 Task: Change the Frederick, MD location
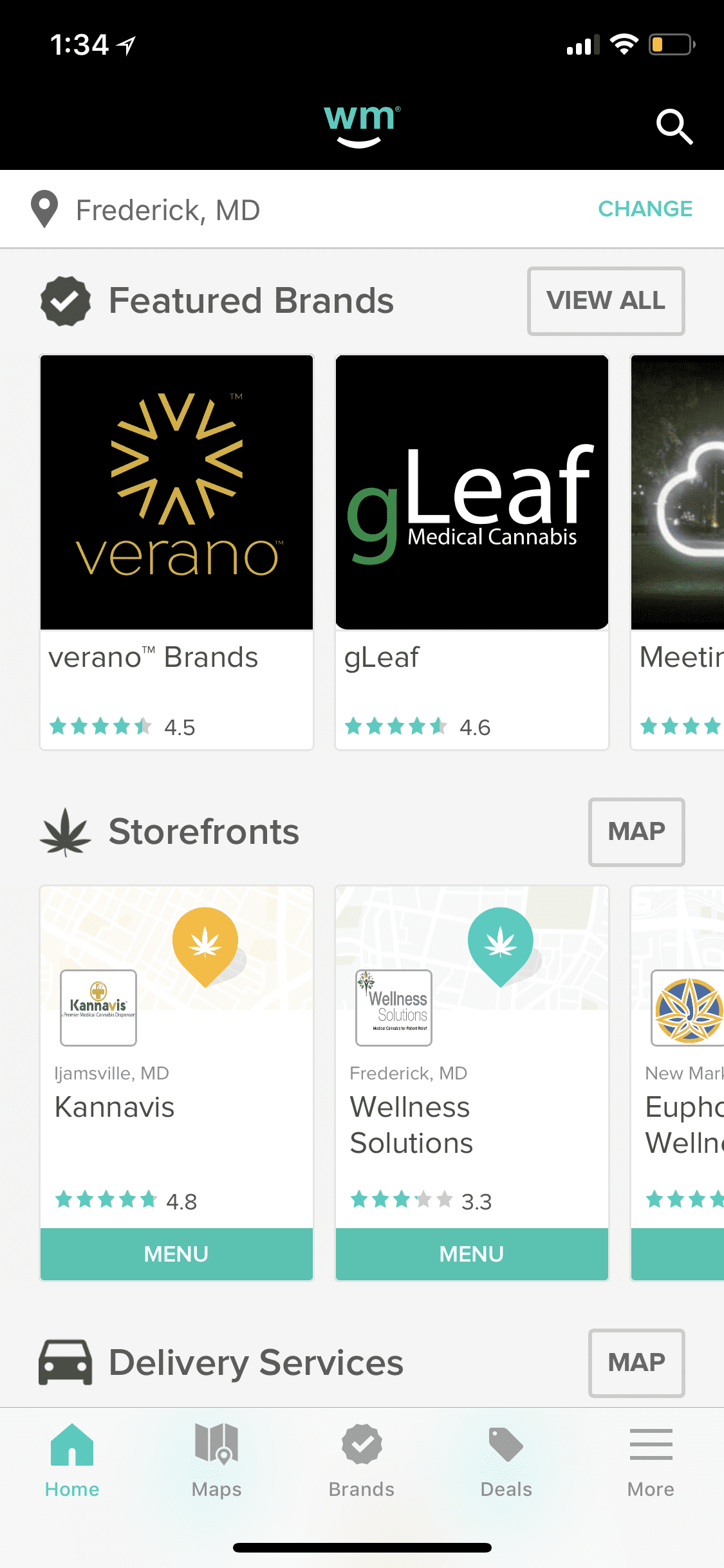pyautogui.click(x=645, y=209)
